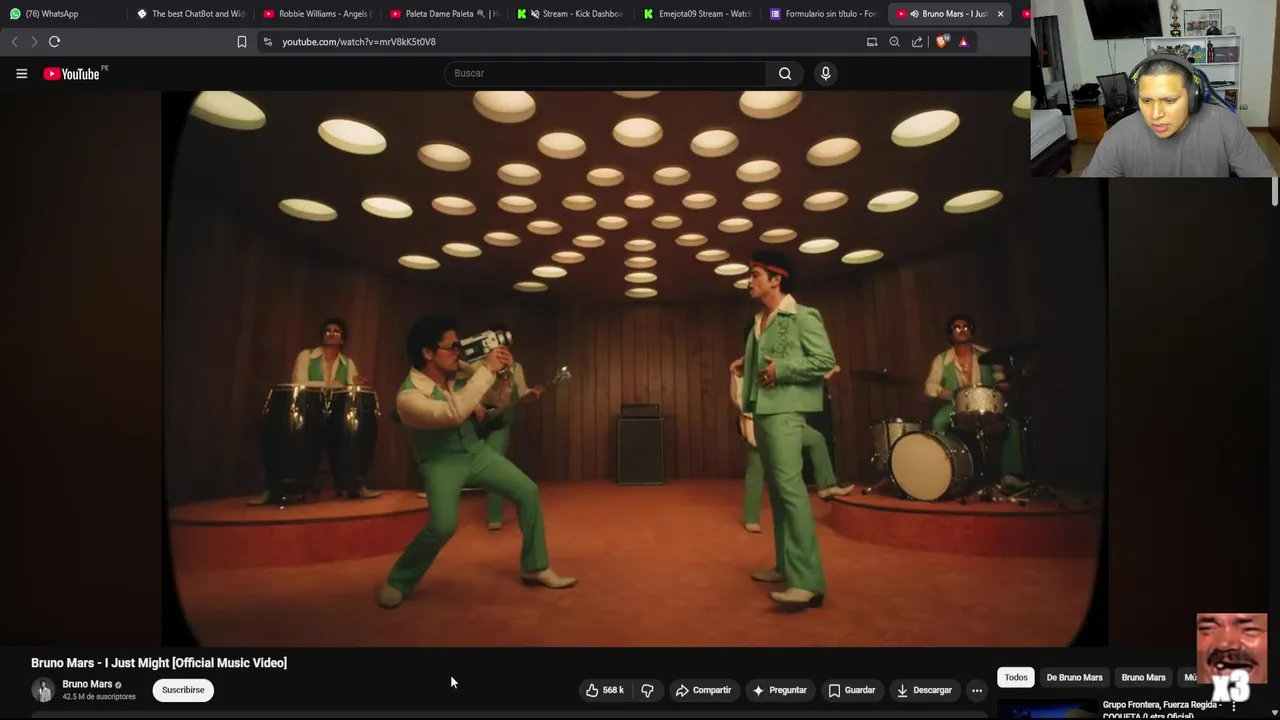Screen dimensions: 1280x720
Task: Click the video player to pause
Action: (x=635, y=368)
